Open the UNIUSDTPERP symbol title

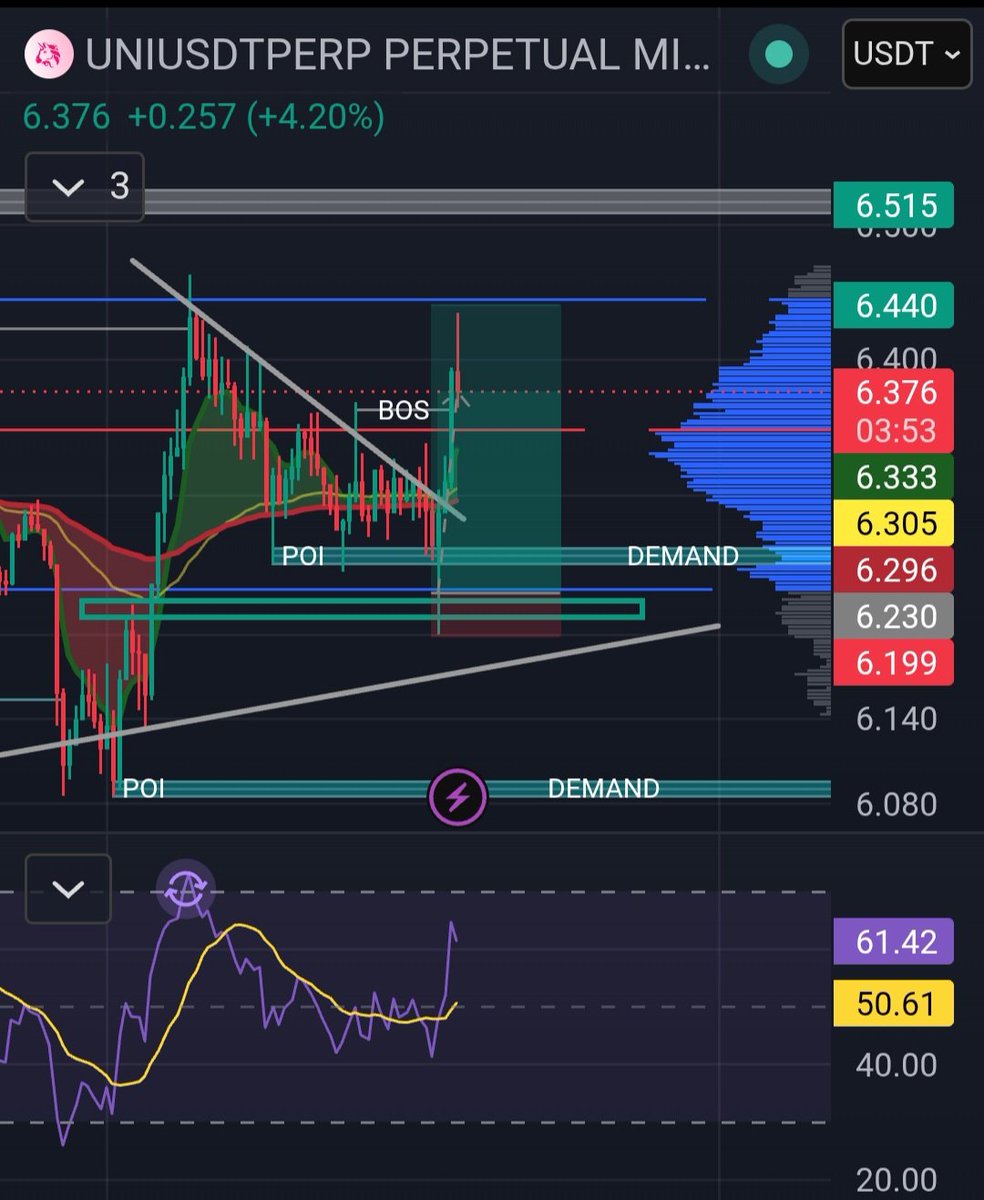[x=398, y=56]
